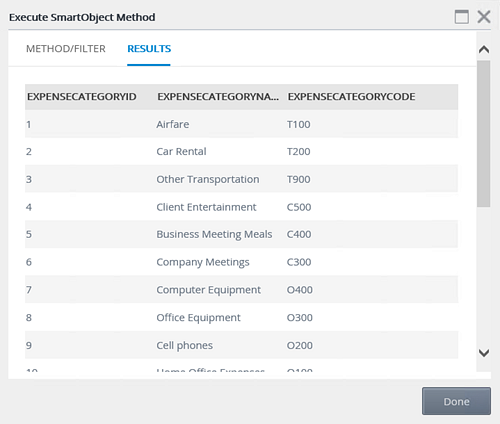Close the Execute SmartObject Method dialog
The width and height of the screenshot is (500, 424).
tap(484, 17)
